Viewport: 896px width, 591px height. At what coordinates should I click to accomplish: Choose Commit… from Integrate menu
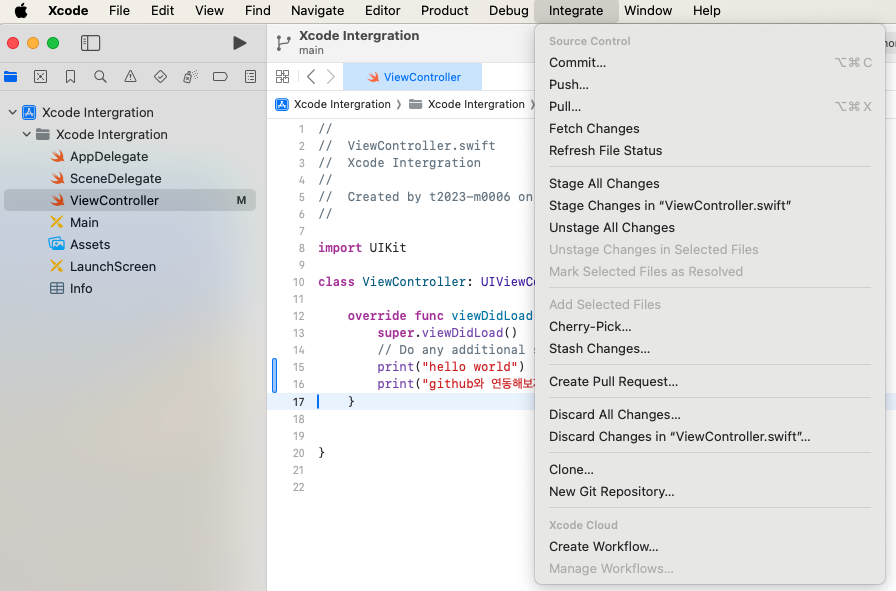coord(710,63)
